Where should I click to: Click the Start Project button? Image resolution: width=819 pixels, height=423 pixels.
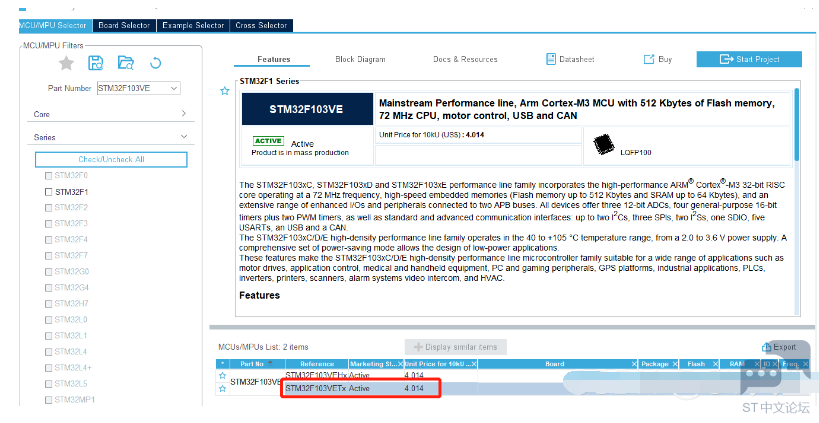click(749, 59)
